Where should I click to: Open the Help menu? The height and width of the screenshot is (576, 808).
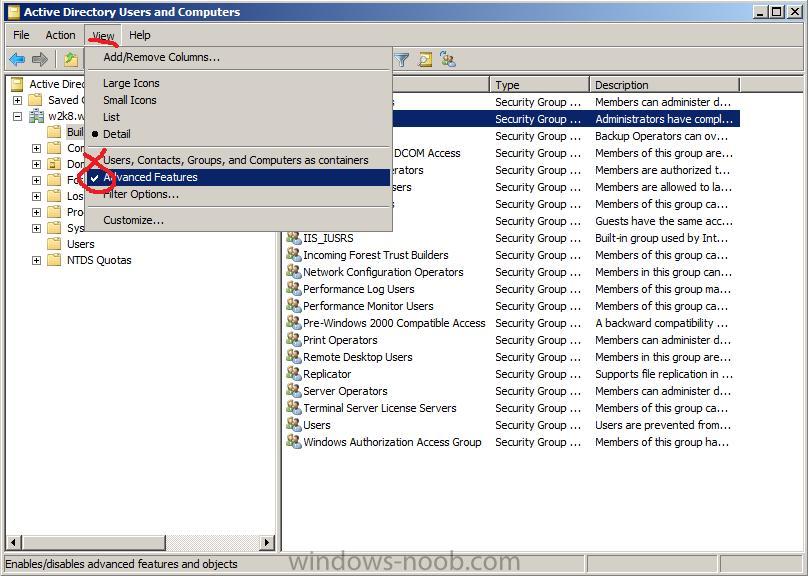pyautogui.click(x=140, y=35)
